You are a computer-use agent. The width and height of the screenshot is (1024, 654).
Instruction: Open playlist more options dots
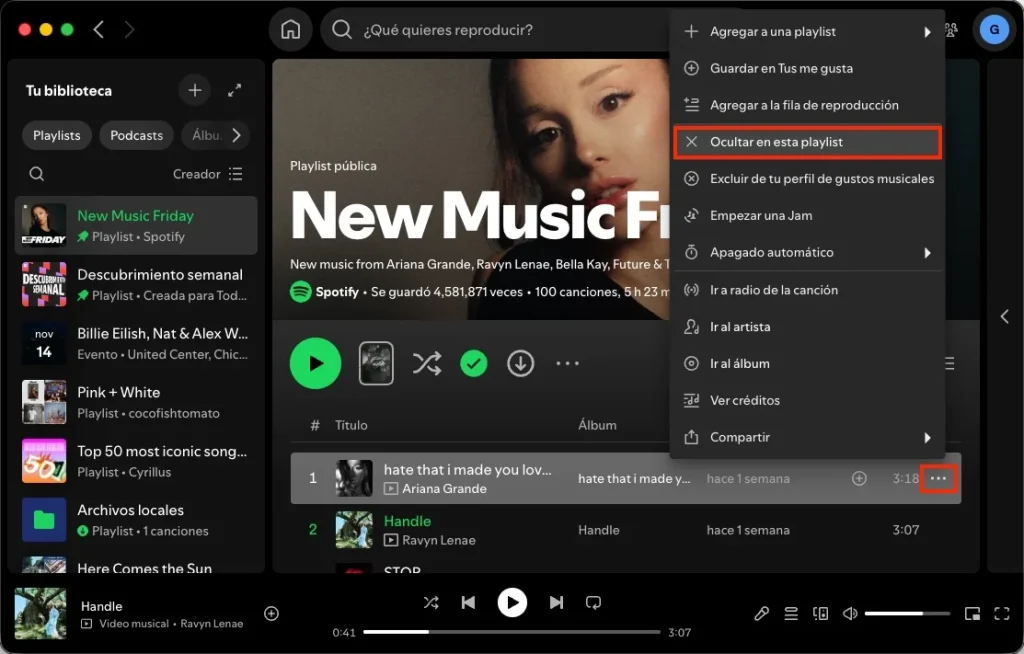(x=568, y=363)
